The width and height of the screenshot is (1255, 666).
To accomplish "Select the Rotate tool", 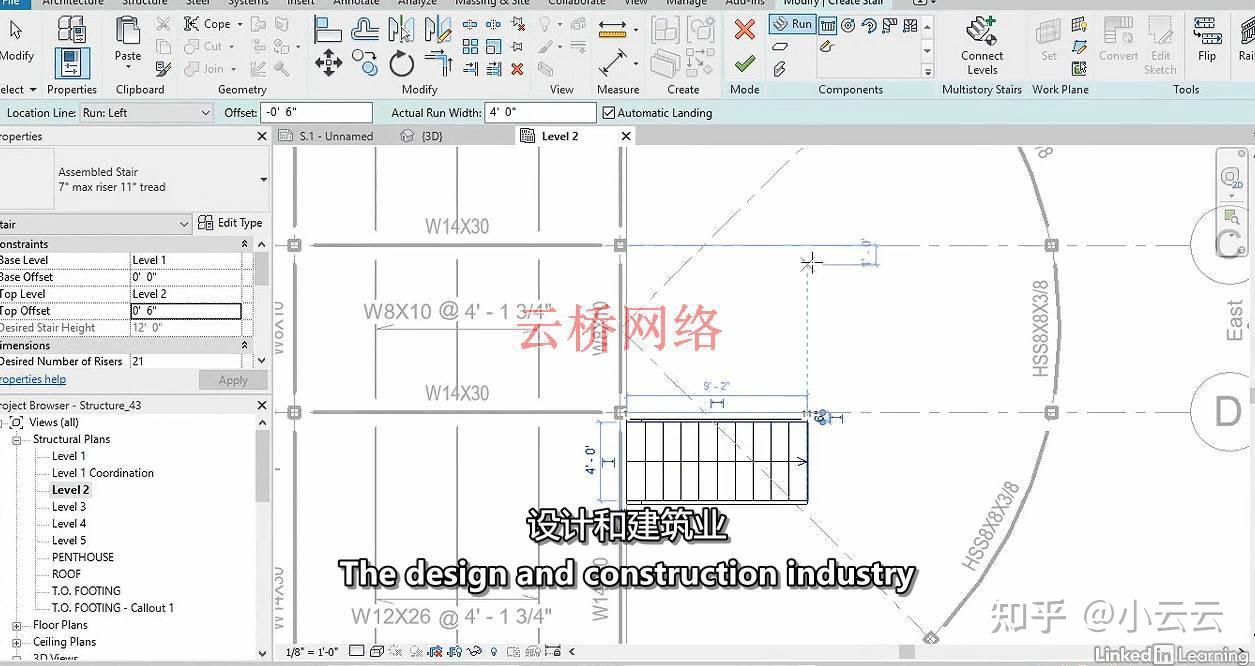I will (x=402, y=65).
